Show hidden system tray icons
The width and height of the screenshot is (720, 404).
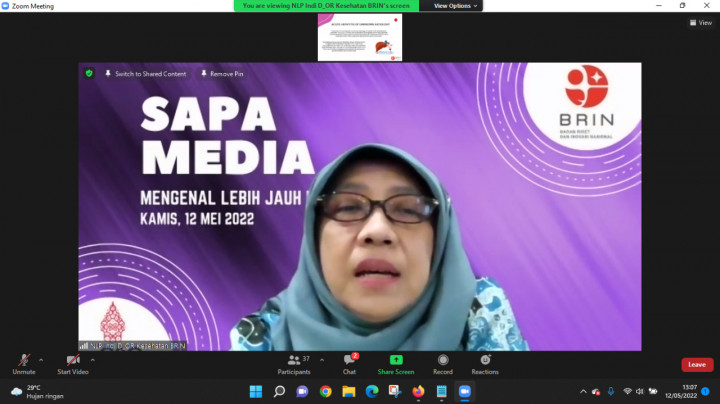(583, 392)
